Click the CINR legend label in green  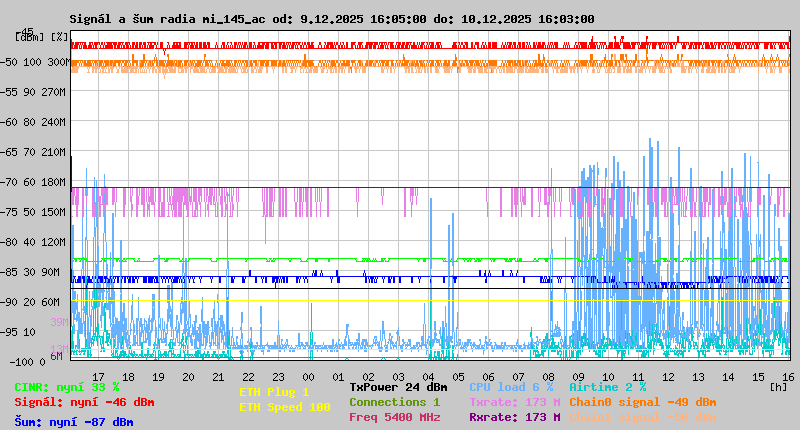(x=66, y=386)
